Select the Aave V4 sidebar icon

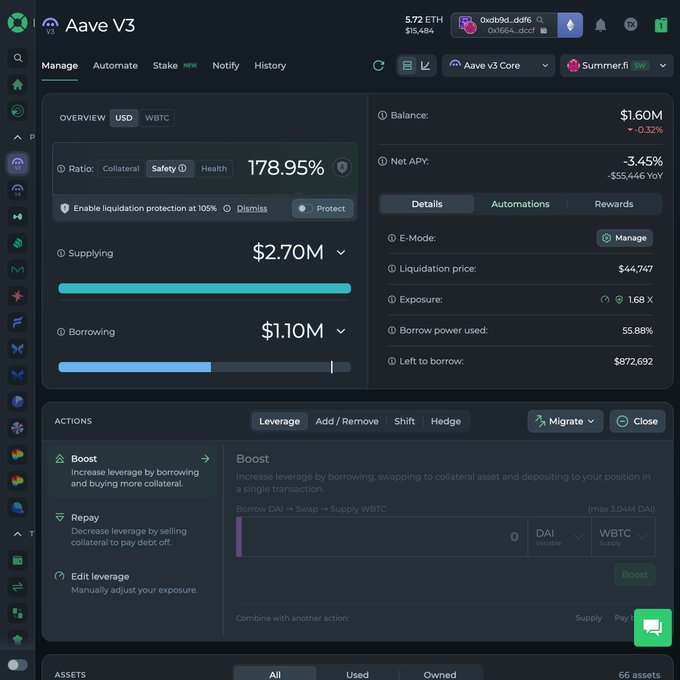point(18,190)
